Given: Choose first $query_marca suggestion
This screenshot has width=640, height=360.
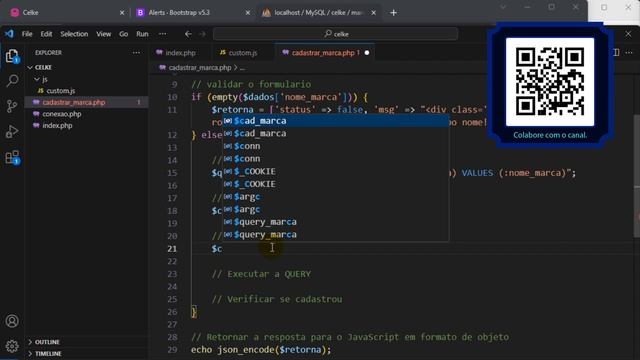Looking at the screenshot, I should 335,222.
